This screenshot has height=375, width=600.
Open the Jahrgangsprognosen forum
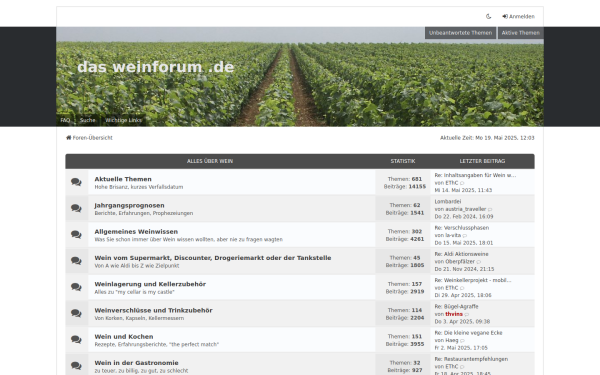pyautogui.click(x=129, y=205)
